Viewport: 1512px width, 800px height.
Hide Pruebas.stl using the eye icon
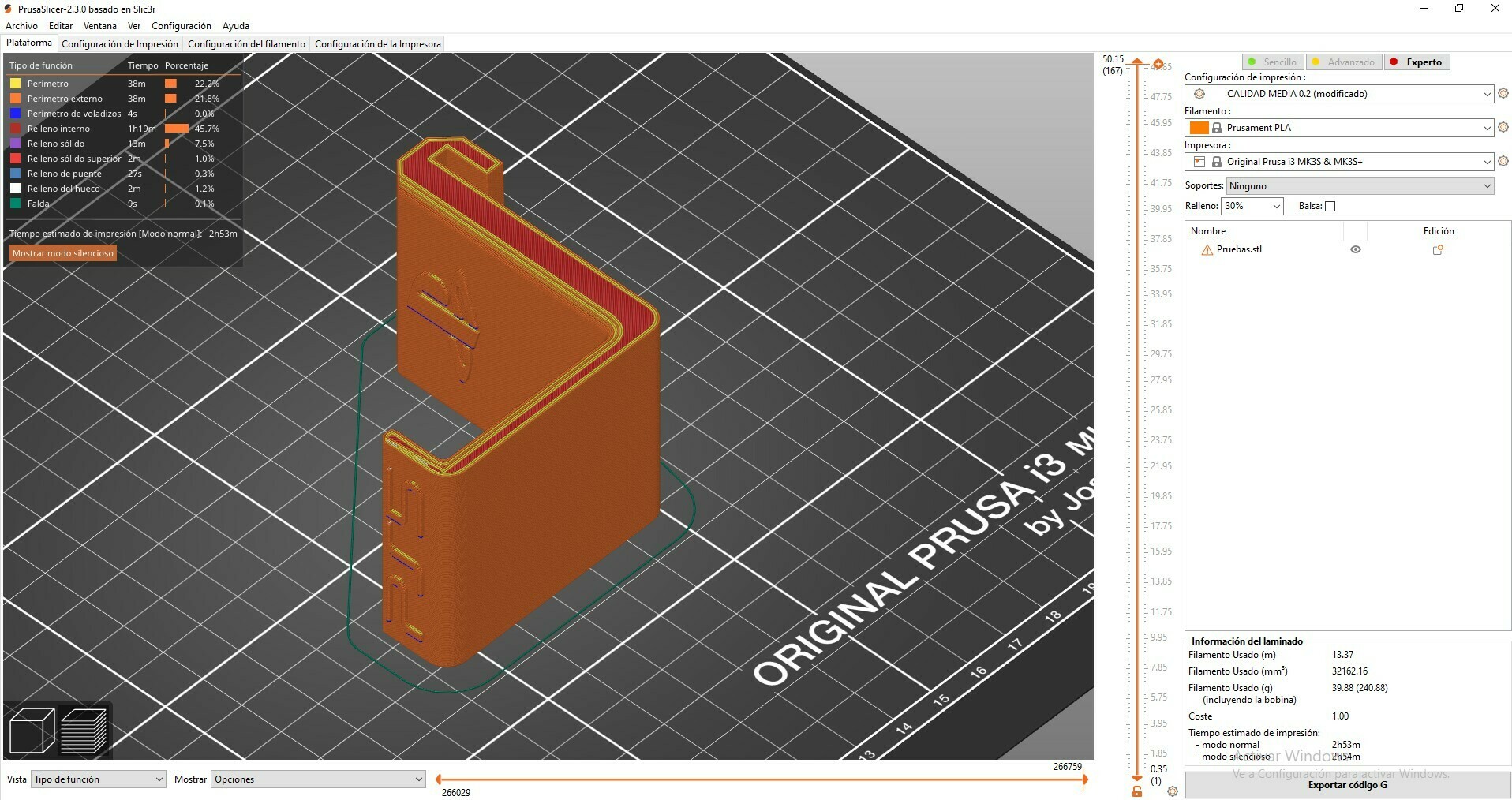point(1356,250)
